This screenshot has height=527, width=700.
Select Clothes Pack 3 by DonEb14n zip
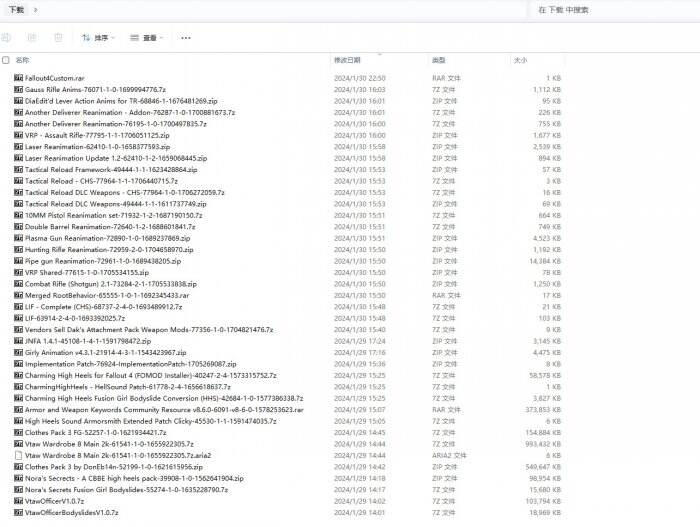[x=114, y=467]
